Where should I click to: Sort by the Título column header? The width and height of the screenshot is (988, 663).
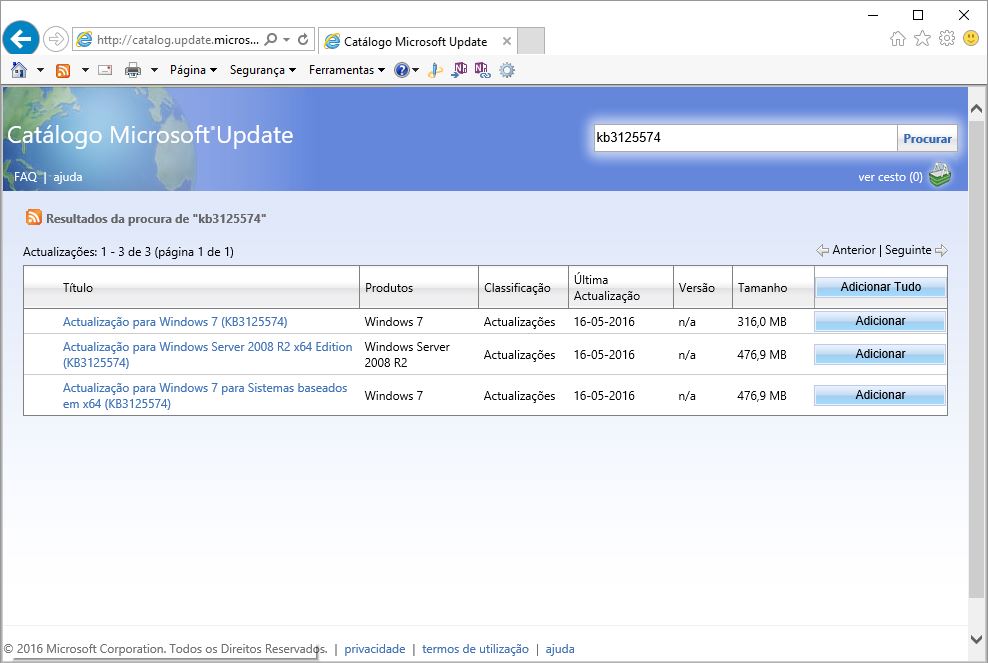coord(78,287)
